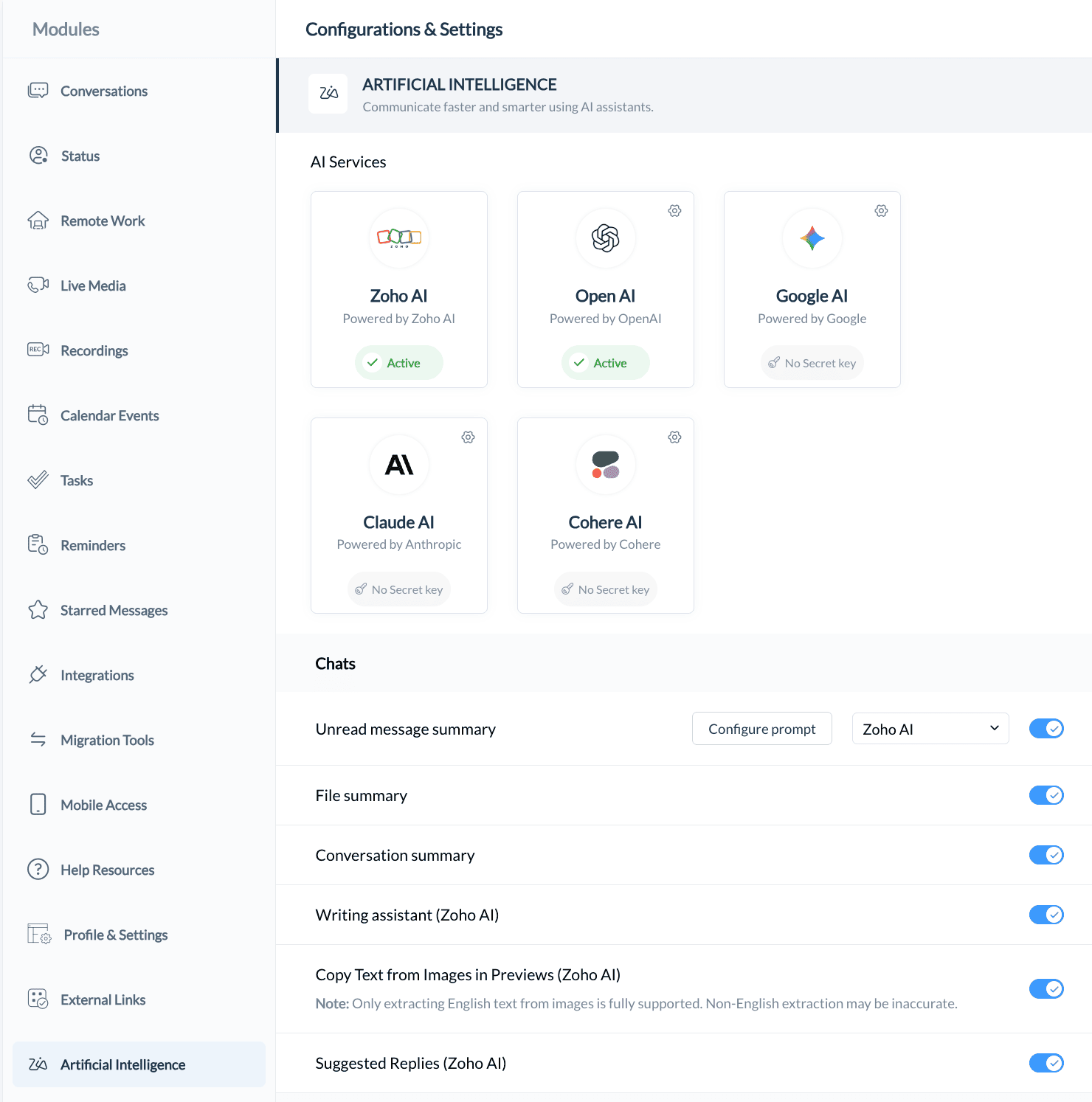This screenshot has width=1092, height=1102.
Task: Click the Calendar Events calendar icon
Action: pos(38,415)
